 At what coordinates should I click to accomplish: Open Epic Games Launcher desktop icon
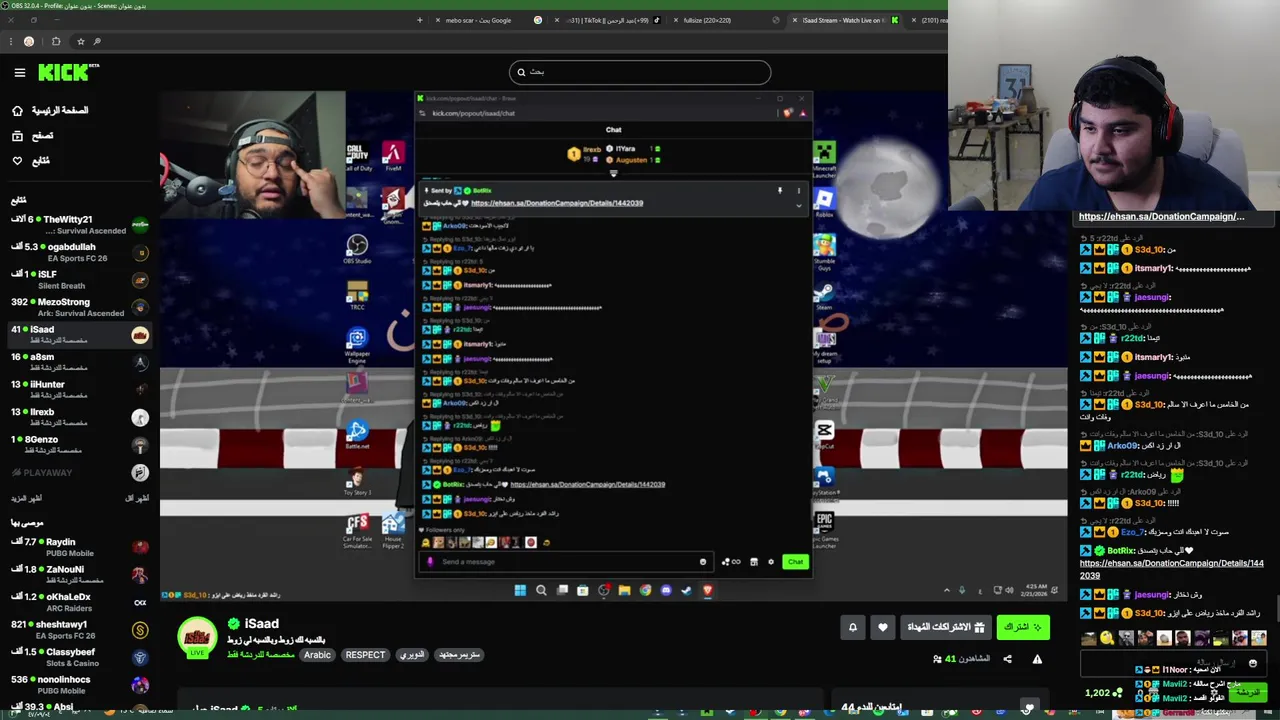pos(824,529)
